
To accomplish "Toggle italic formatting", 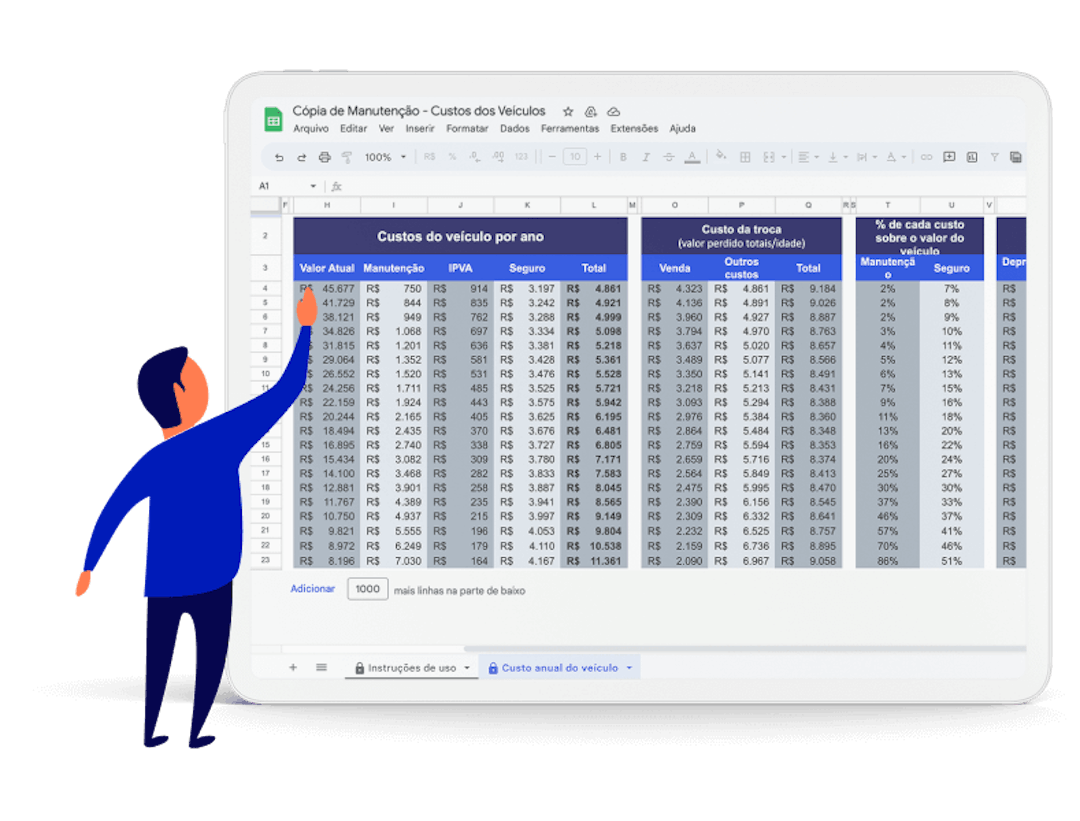I will click(646, 157).
